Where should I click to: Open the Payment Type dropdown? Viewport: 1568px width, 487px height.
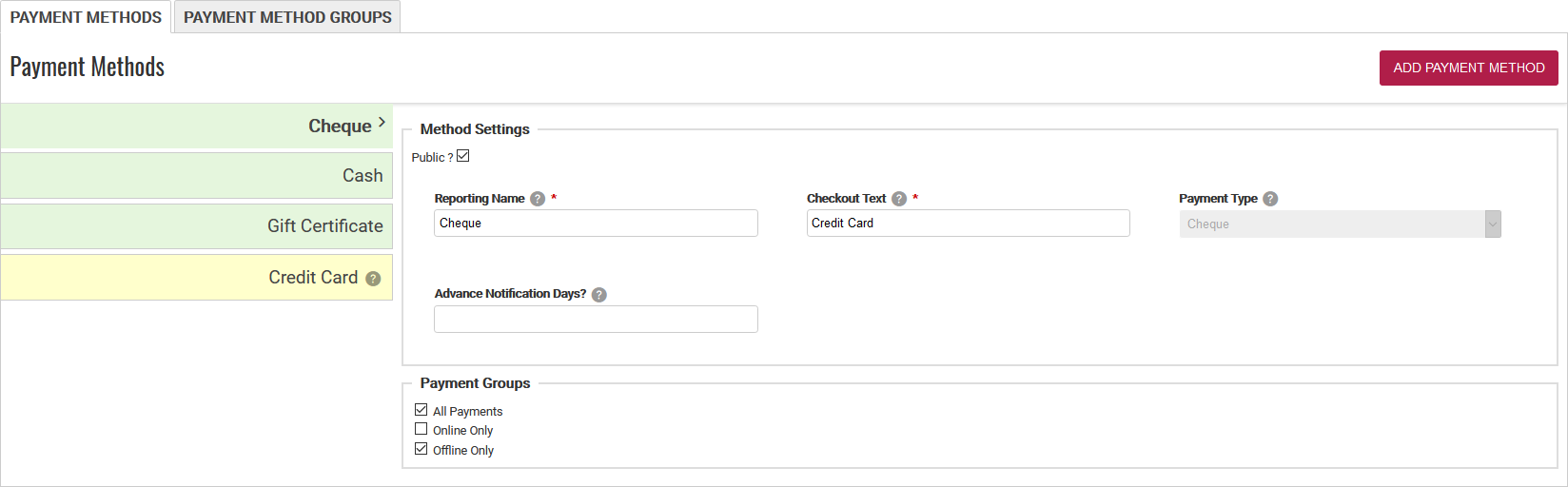point(1340,224)
